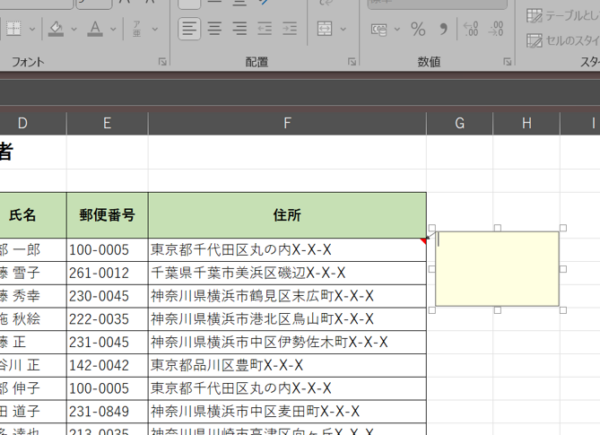Click inside the yellow comment box

[497, 268]
